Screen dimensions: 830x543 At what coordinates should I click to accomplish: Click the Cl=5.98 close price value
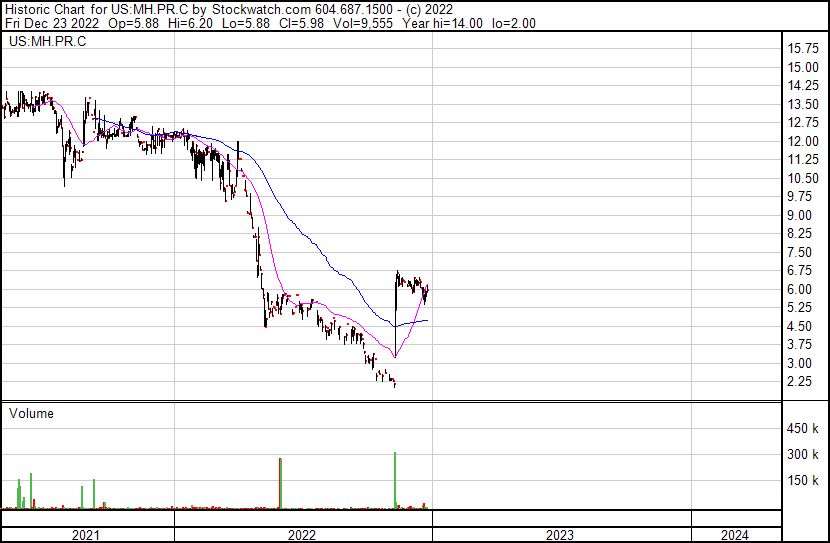pos(302,24)
